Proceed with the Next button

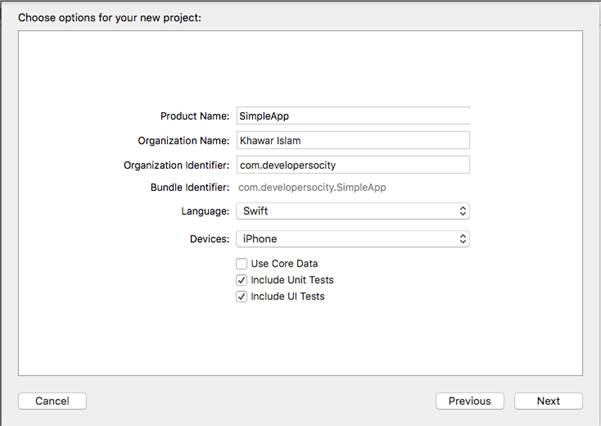(x=548, y=401)
